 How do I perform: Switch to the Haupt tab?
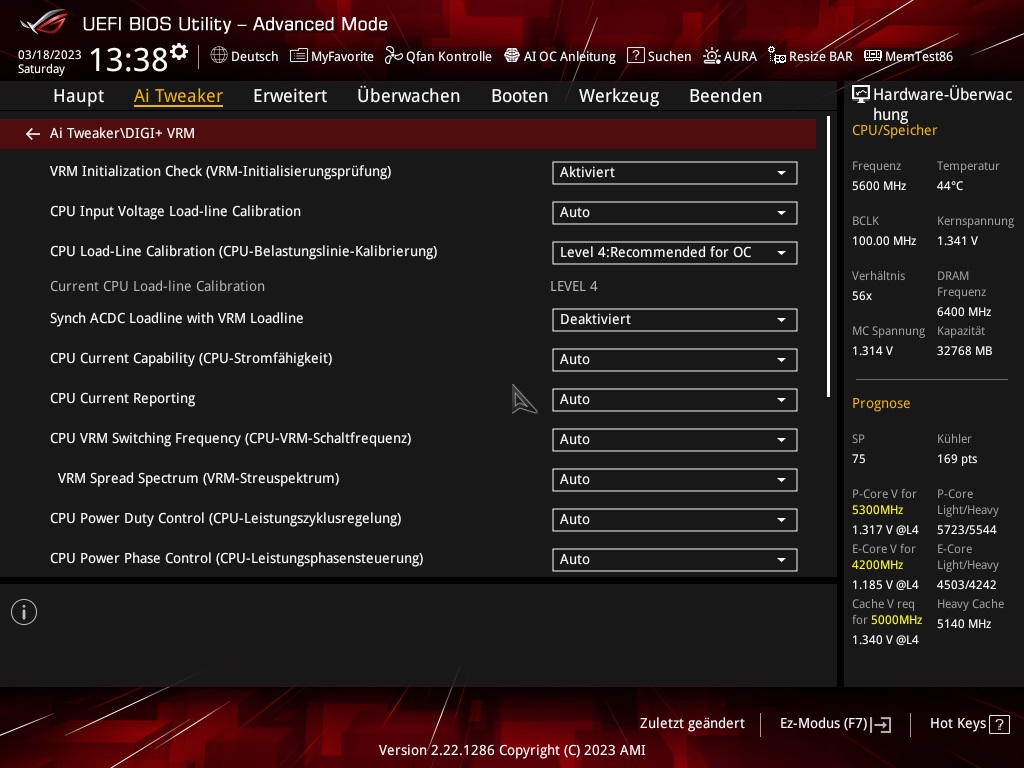[x=78, y=96]
